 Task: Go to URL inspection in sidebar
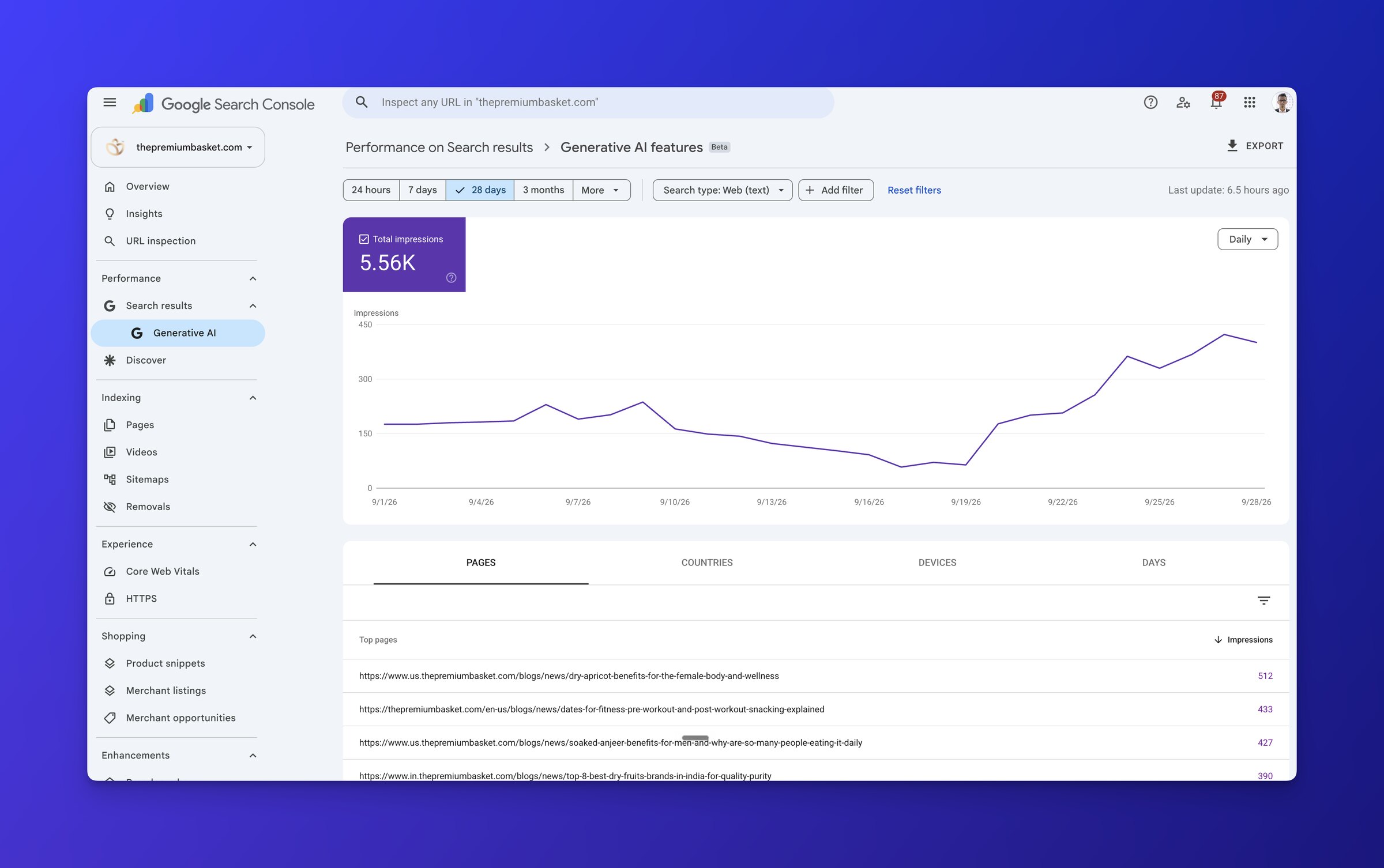178,241
